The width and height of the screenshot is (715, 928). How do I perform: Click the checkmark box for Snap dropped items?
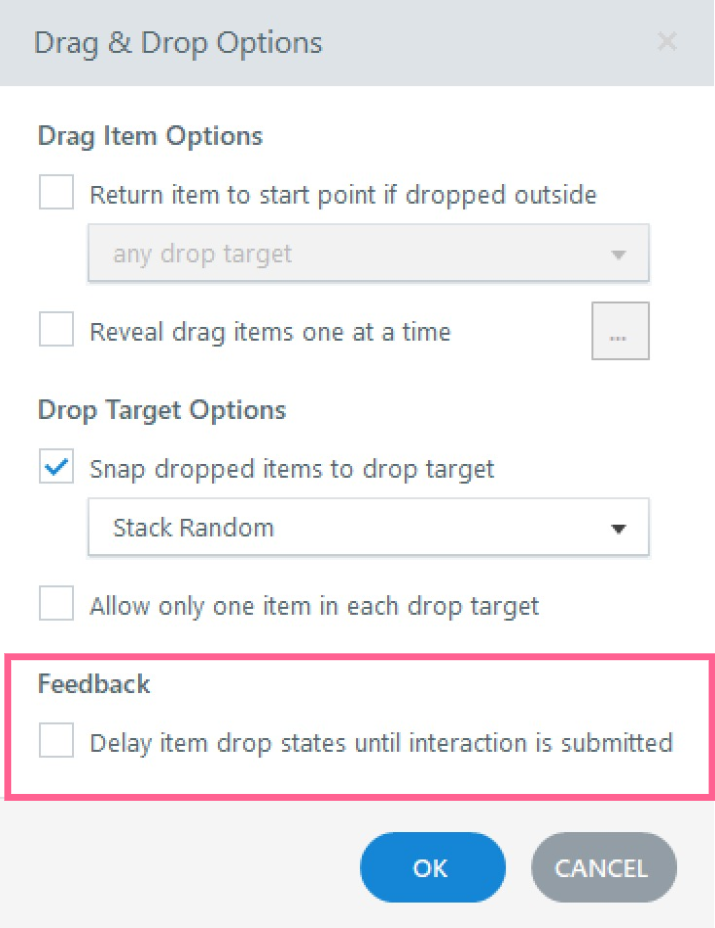57,467
